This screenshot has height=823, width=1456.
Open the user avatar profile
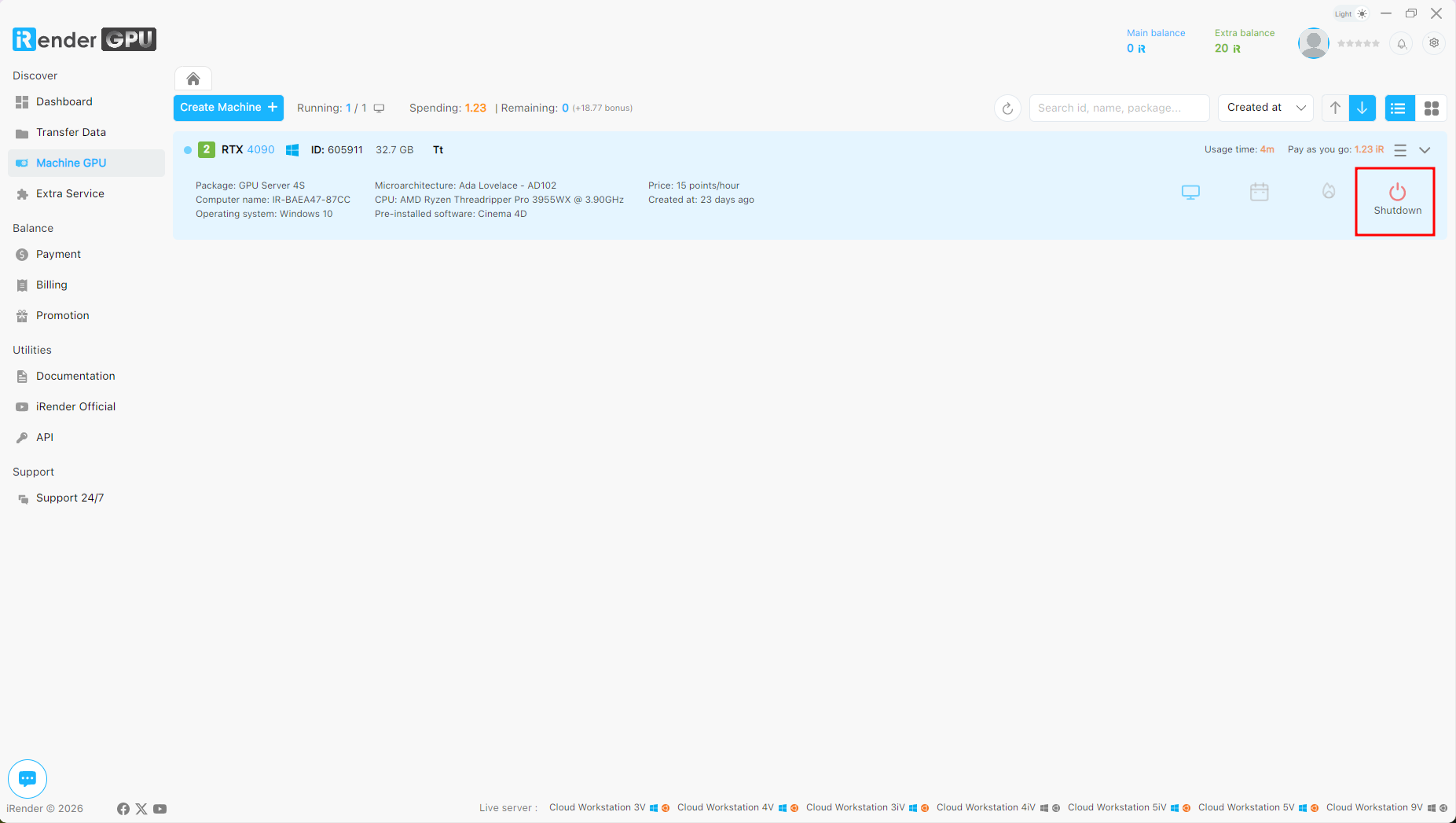tap(1313, 43)
